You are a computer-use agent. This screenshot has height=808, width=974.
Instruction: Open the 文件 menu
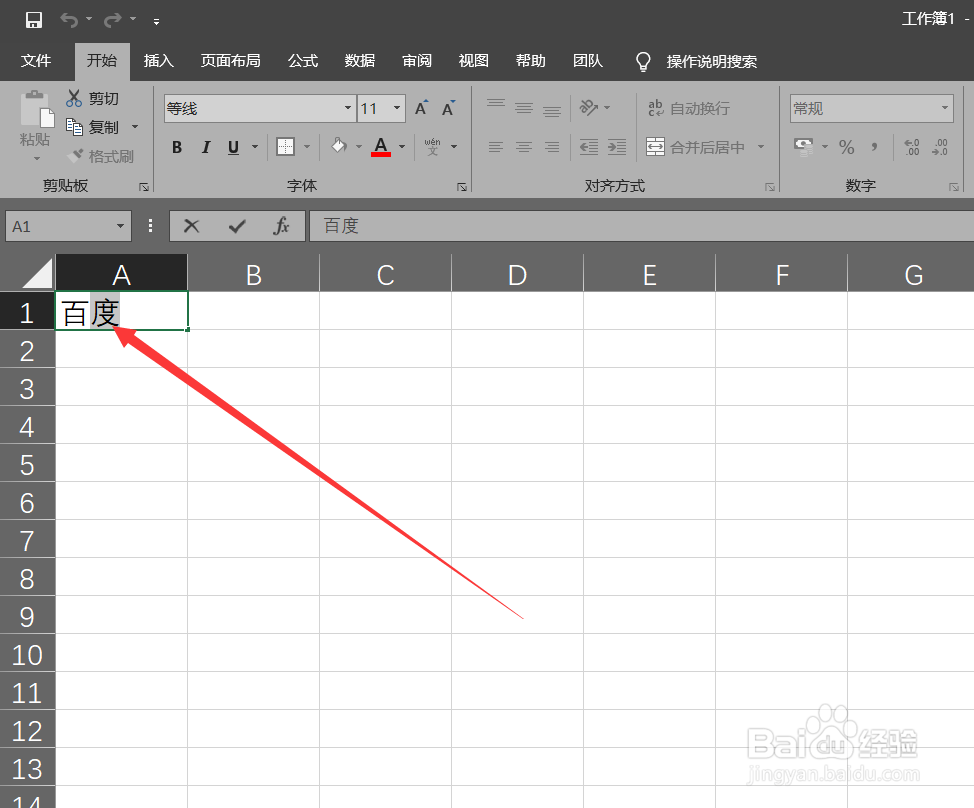(35, 61)
